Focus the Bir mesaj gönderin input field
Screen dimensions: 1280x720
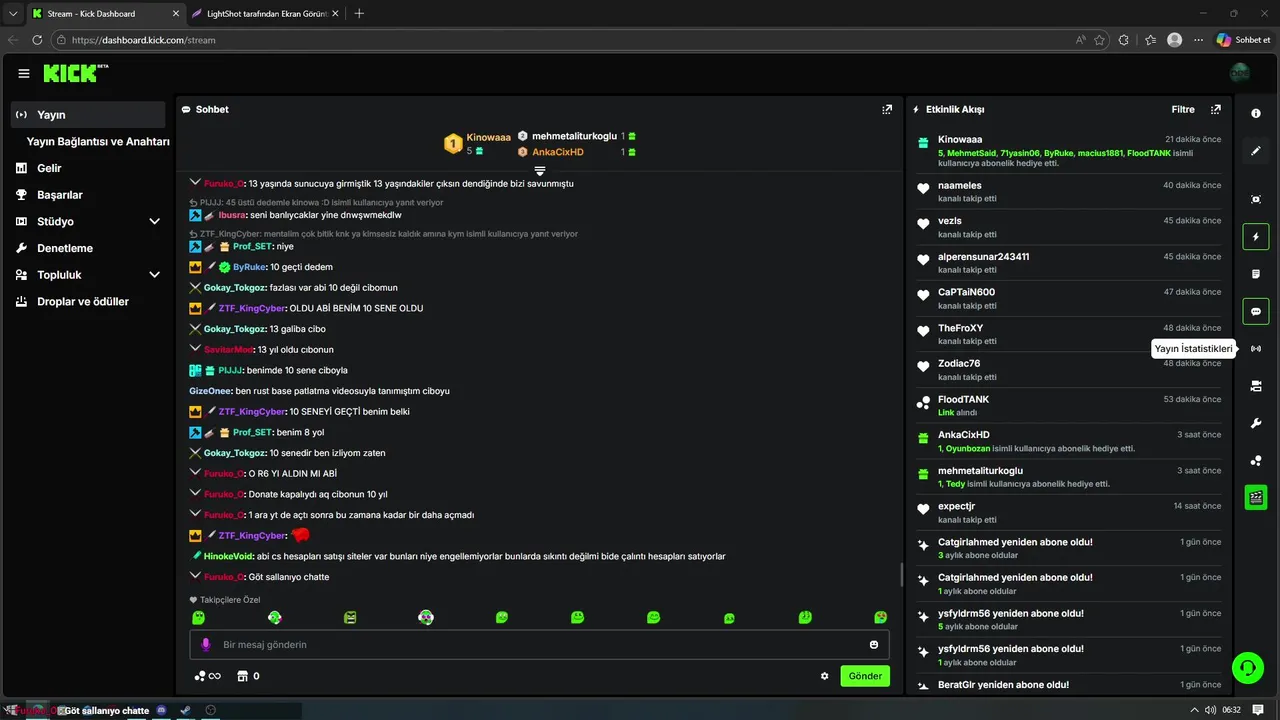540,645
